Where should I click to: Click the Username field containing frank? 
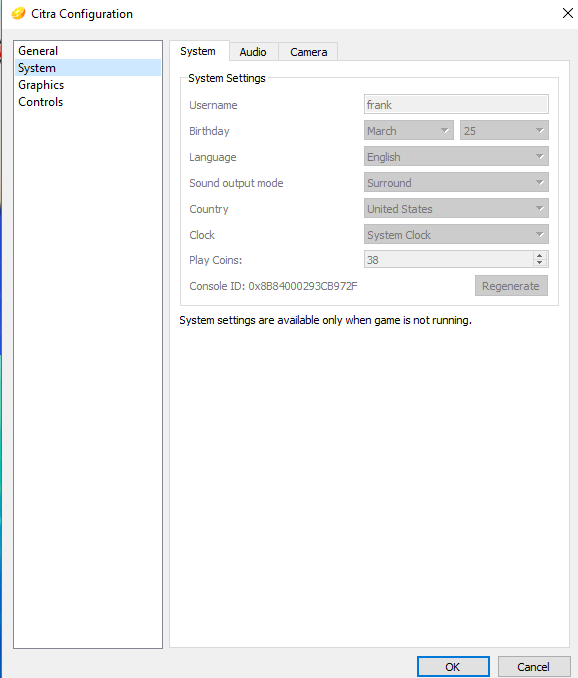[456, 105]
